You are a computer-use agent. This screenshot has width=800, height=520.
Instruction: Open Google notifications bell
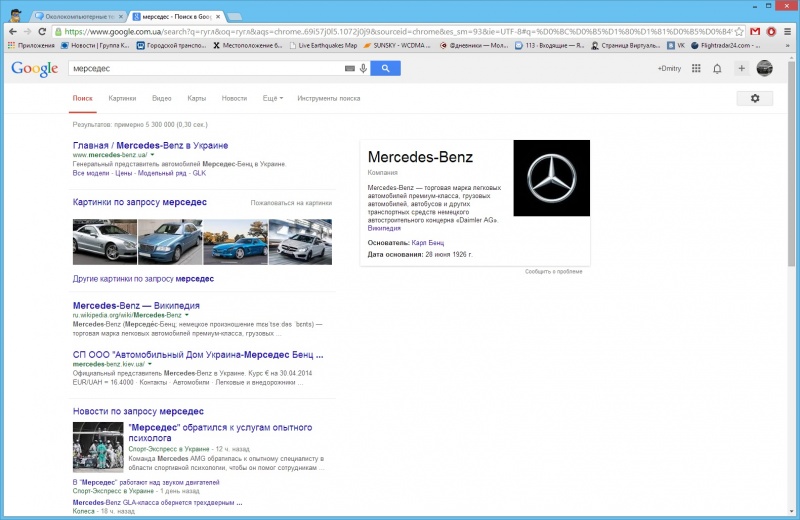coord(717,68)
